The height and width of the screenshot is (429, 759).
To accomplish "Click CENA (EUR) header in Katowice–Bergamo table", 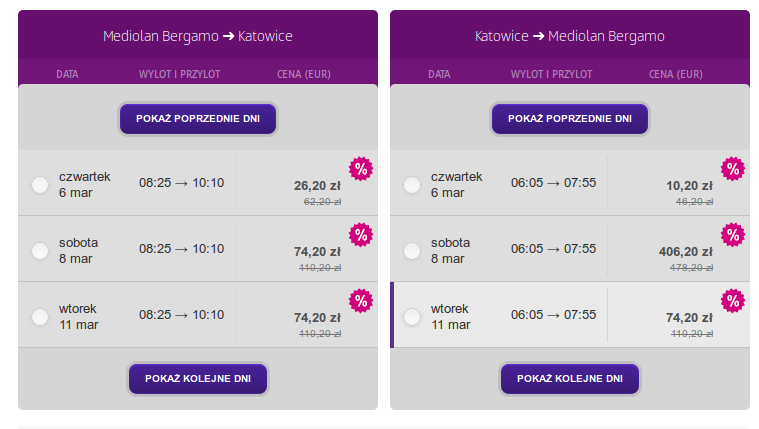I will pyautogui.click(x=676, y=74).
